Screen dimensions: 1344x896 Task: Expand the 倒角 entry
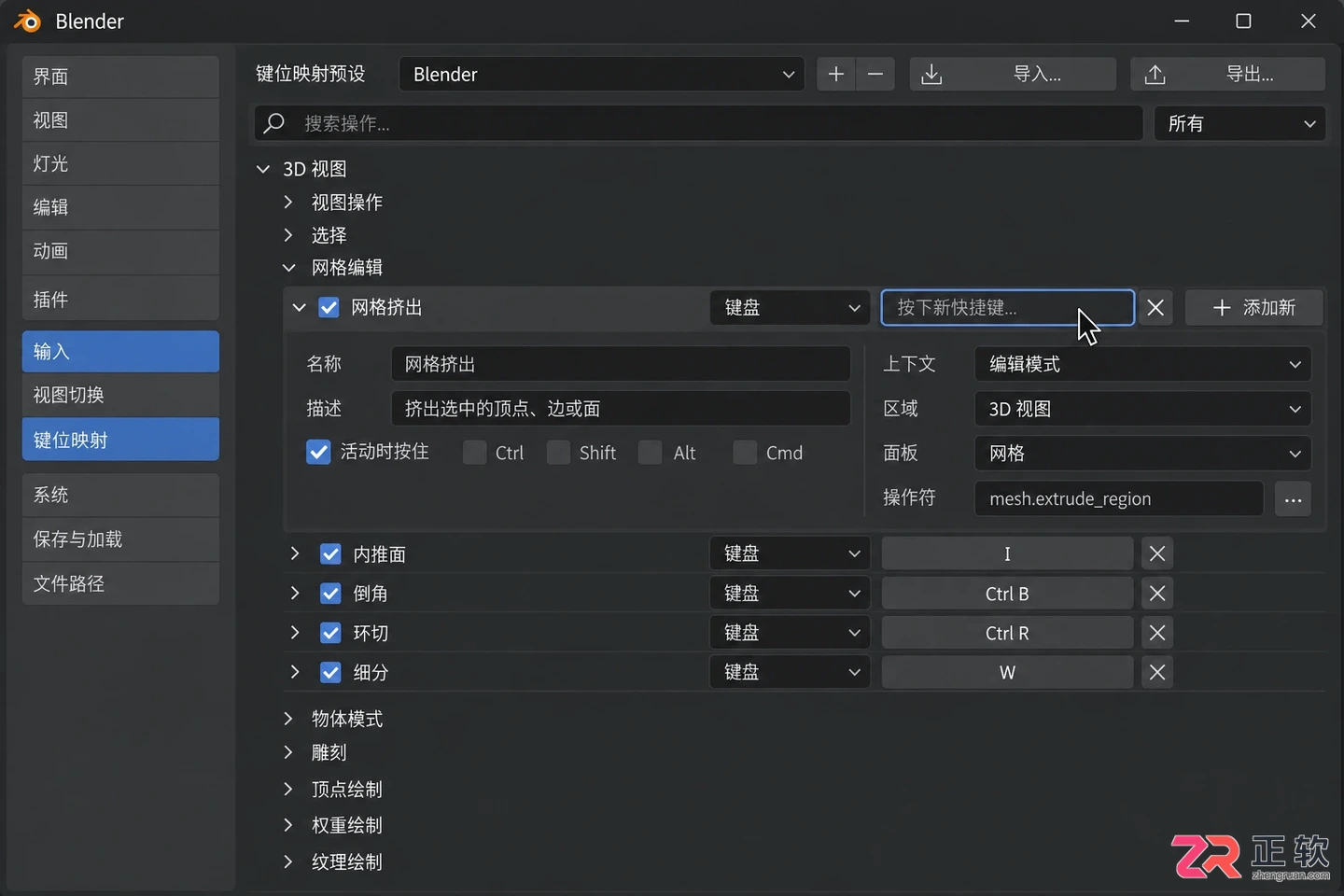click(295, 594)
